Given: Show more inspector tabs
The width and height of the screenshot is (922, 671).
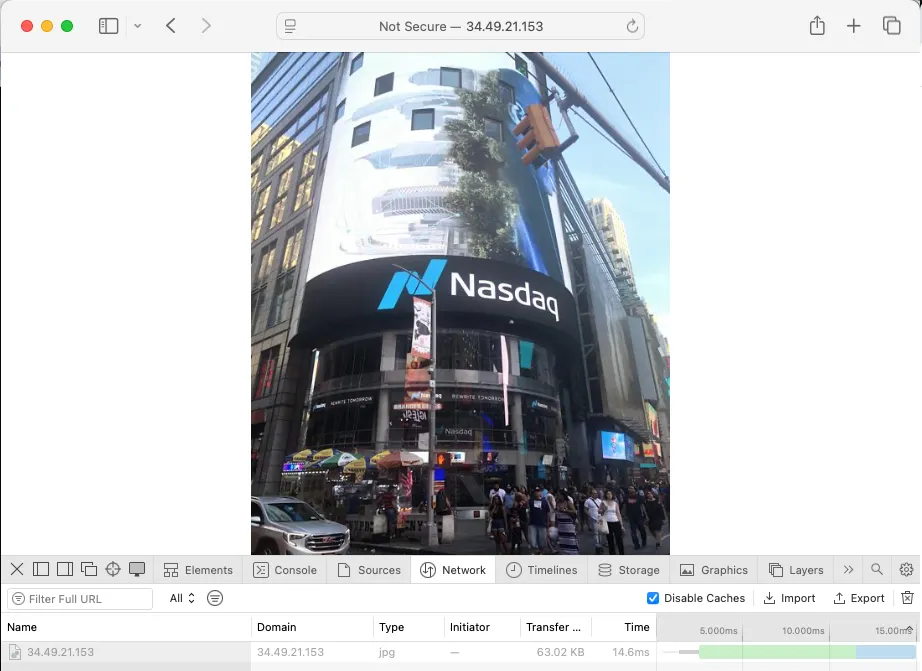Looking at the screenshot, I should coord(848,569).
